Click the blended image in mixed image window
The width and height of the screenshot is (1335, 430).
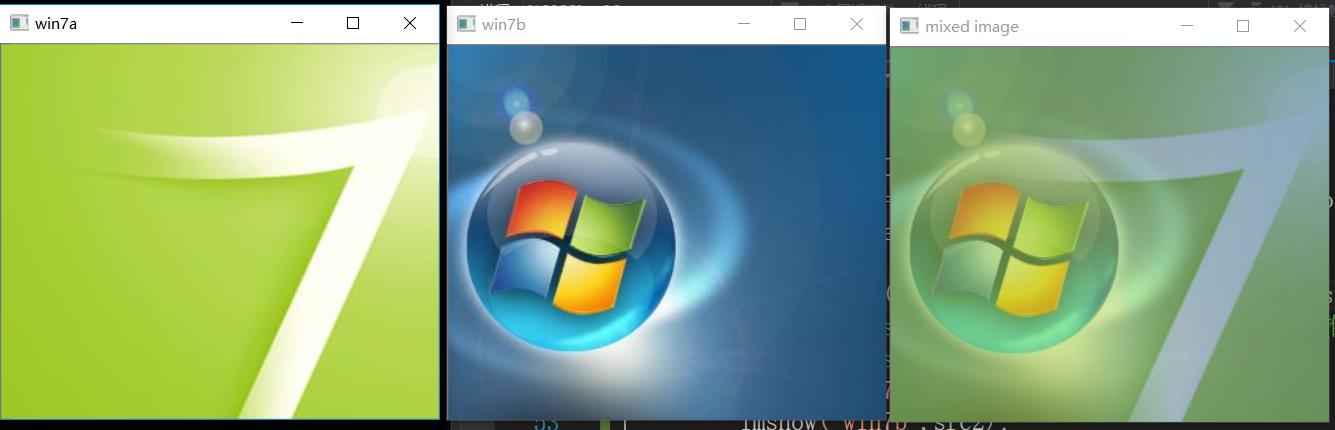[1109, 234]
